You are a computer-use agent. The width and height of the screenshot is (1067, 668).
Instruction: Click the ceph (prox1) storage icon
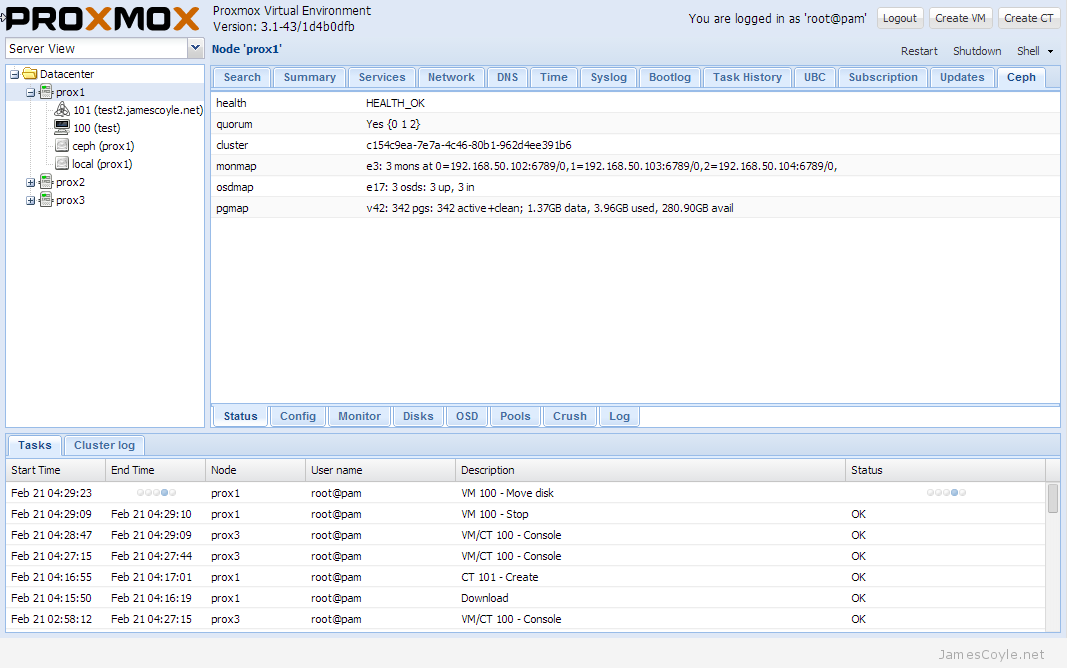(62, 146)
